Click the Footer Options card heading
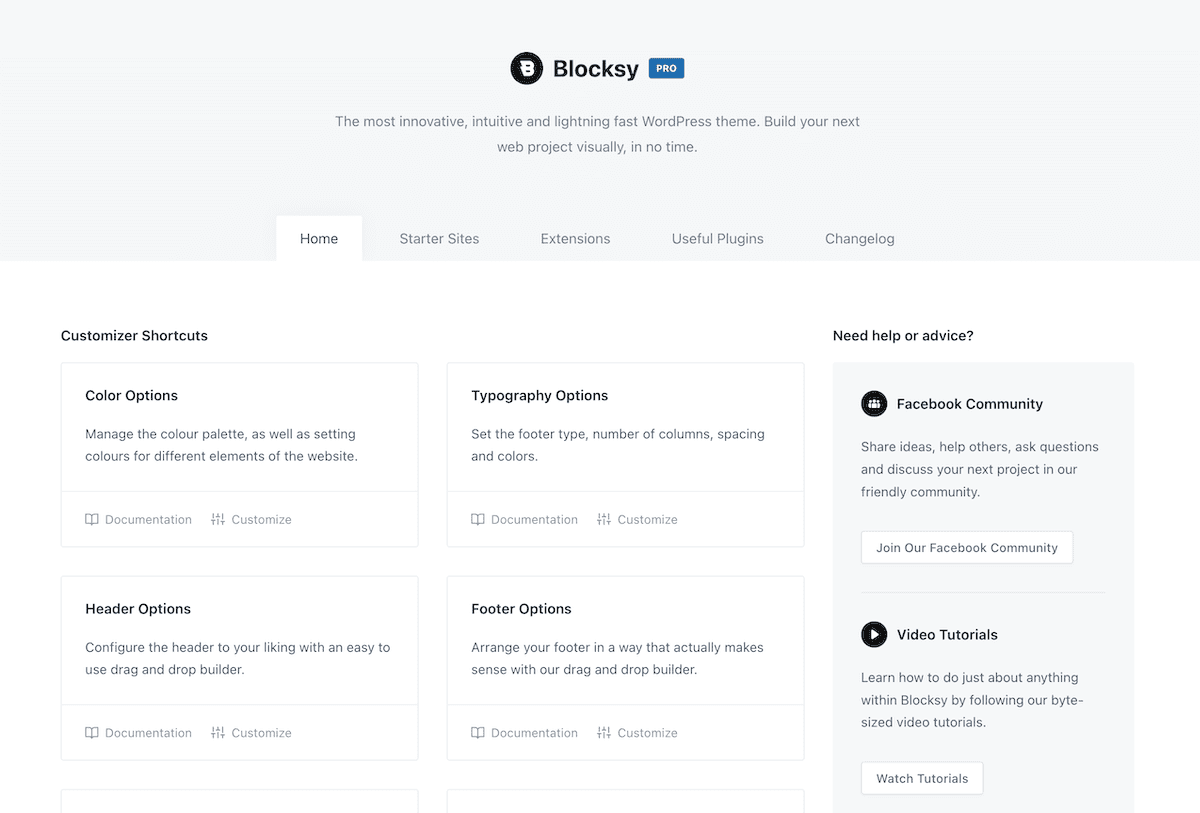This screenshot has height=813, width=1200. tap(521, 608)
